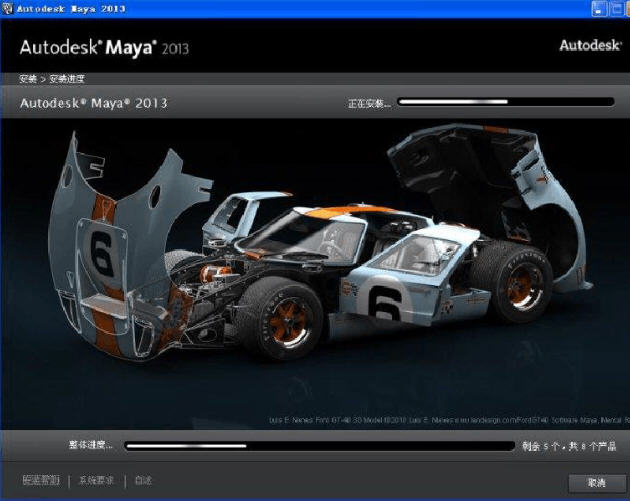Click the Maya icon in title bar

7,8
